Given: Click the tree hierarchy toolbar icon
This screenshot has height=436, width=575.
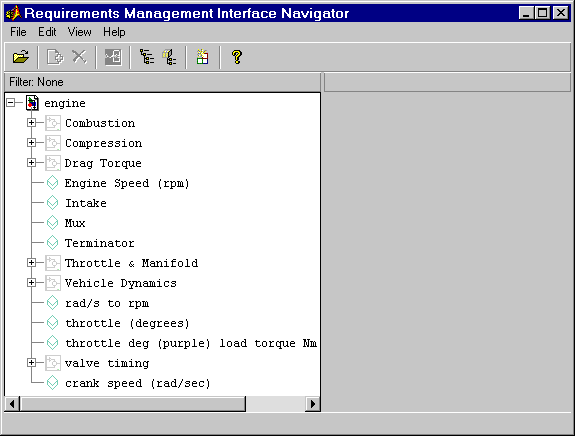Looking at the screenshot, I should (147, 57).
